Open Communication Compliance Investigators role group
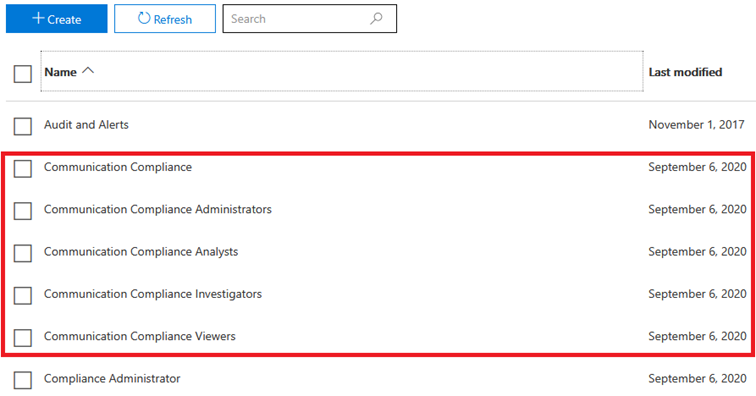Screen dimensions: 756x396 [153, 294]
